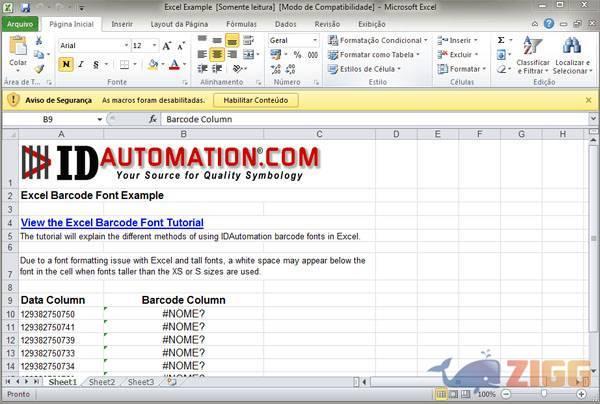Click the blue Help question mark icon
Viewport: 600px width, 404px height.
coord(549,24)
